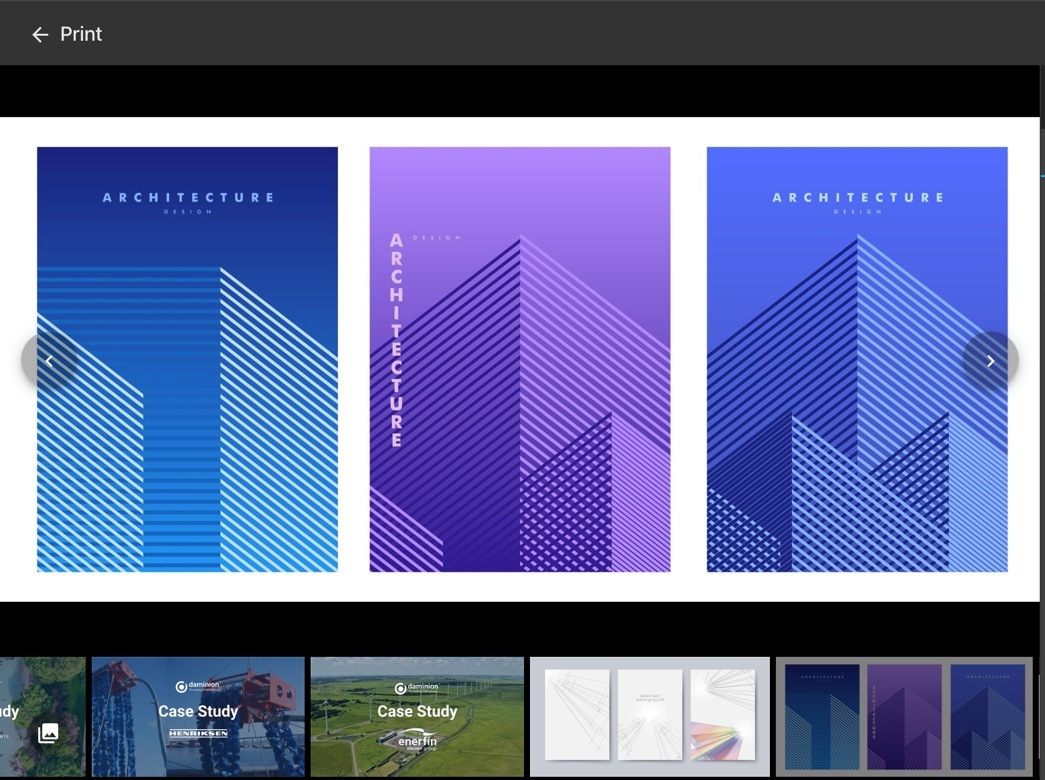The image size is (1045, 780).
Task: Select the highlighted Architecture posters thumbnail
Action: [x=904, y=716]
